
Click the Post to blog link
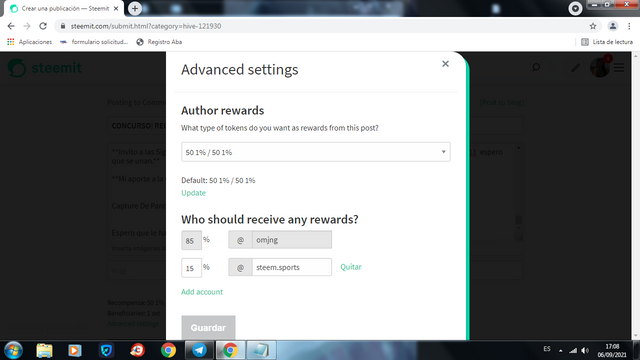tap(502, 102)
